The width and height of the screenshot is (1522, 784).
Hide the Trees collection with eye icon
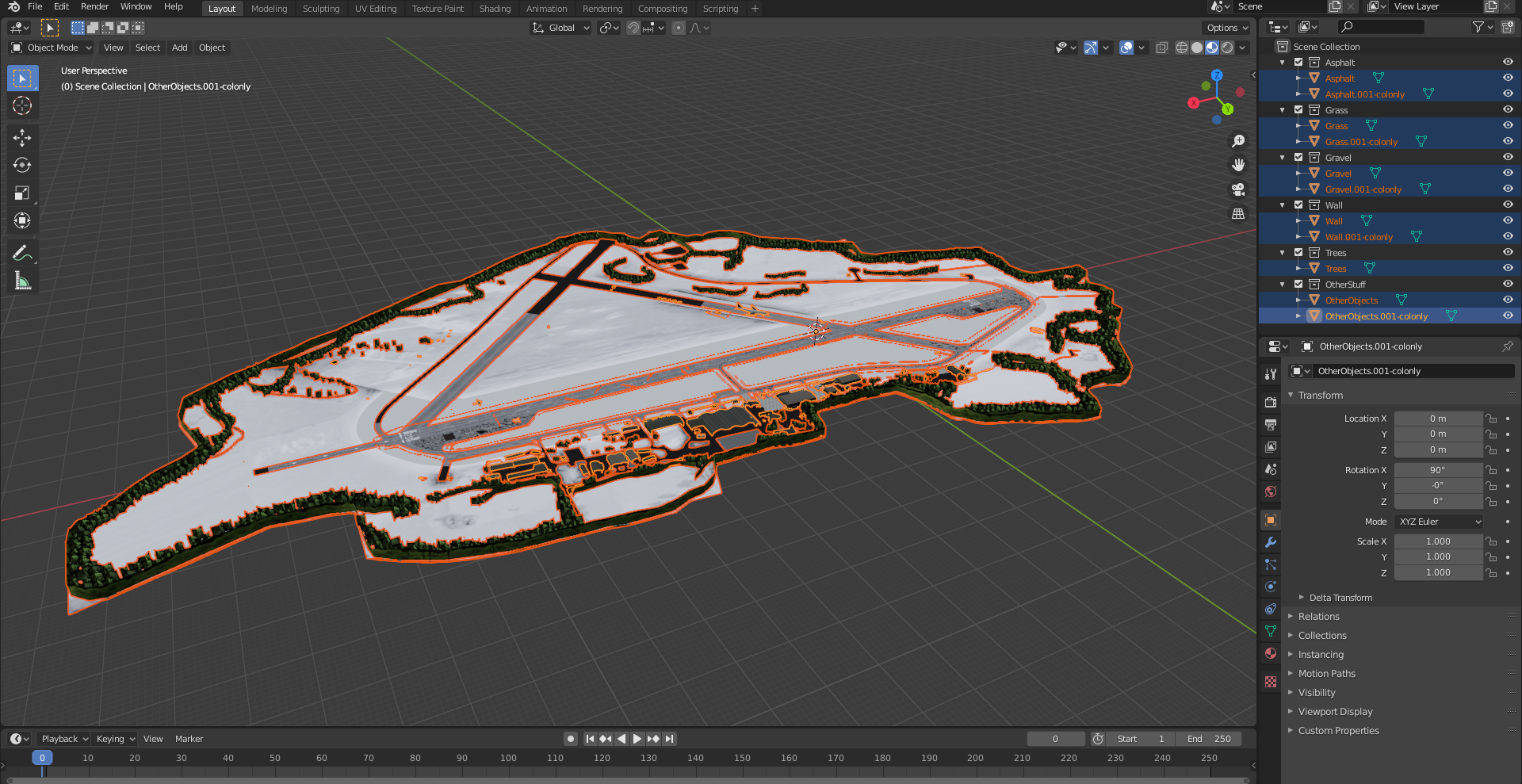tap(1508, 252)
